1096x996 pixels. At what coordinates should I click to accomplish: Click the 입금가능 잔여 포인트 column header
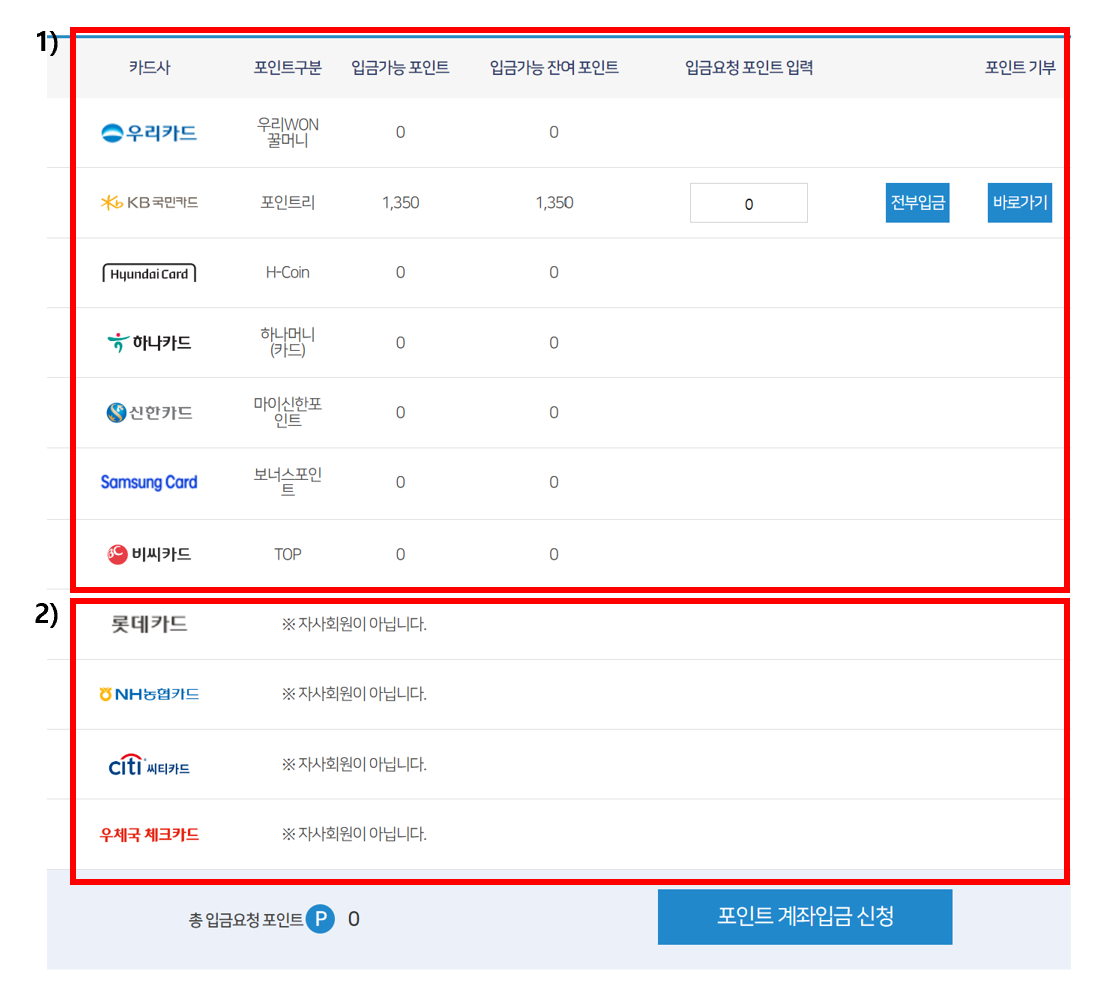point(554,68)
